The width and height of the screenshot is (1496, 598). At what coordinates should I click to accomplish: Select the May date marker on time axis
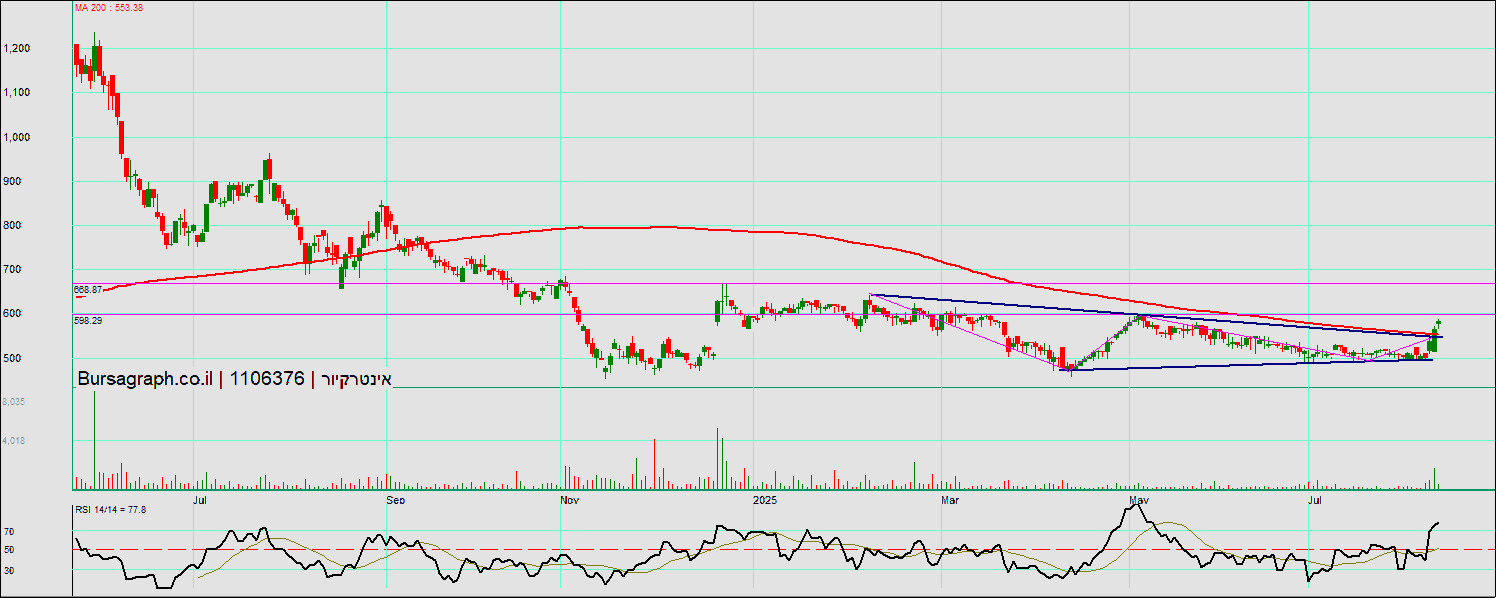click(x=1137, y=498)
